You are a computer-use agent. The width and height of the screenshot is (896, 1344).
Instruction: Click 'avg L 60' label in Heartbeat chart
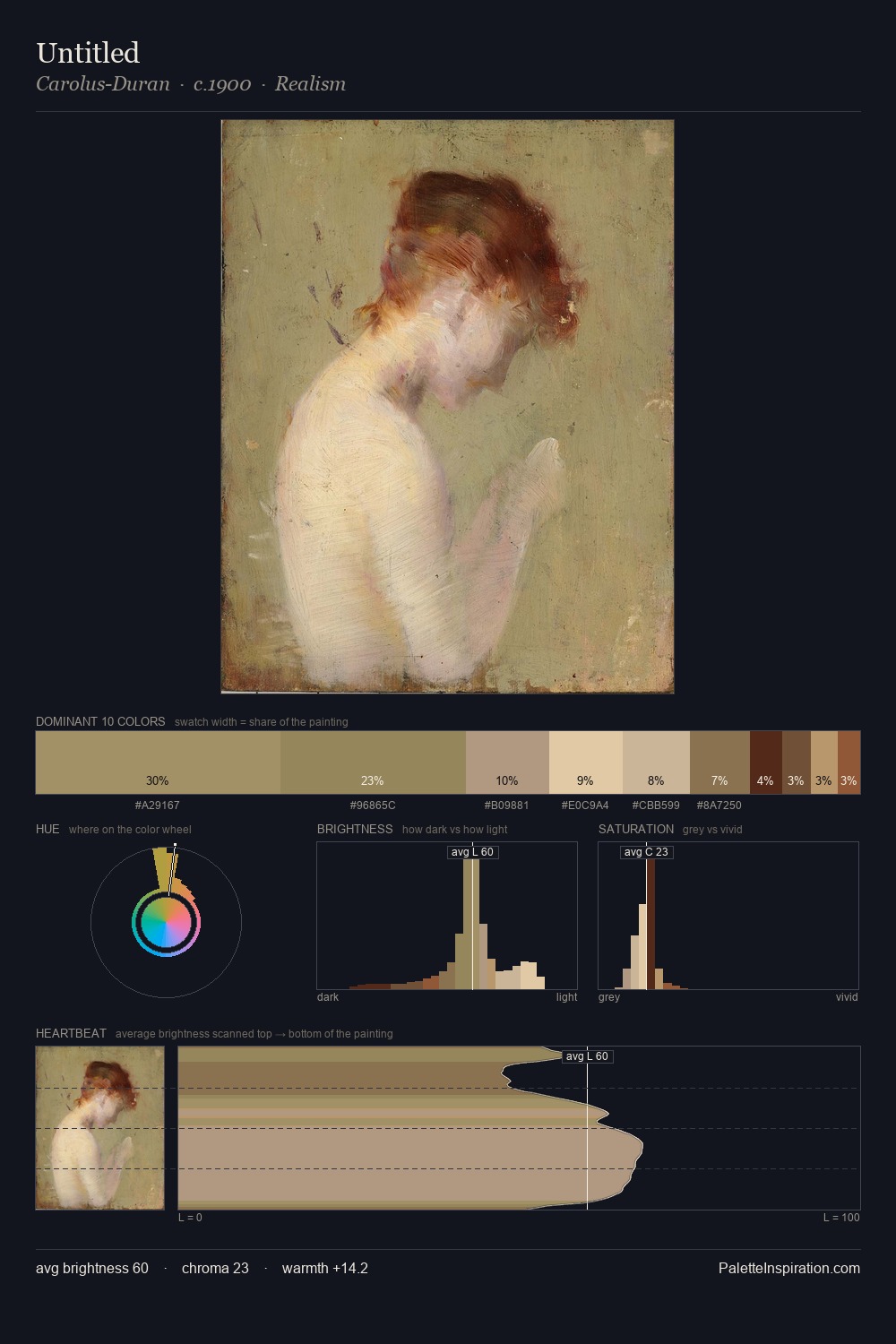pyautogui.click(x=587, y=1056)
